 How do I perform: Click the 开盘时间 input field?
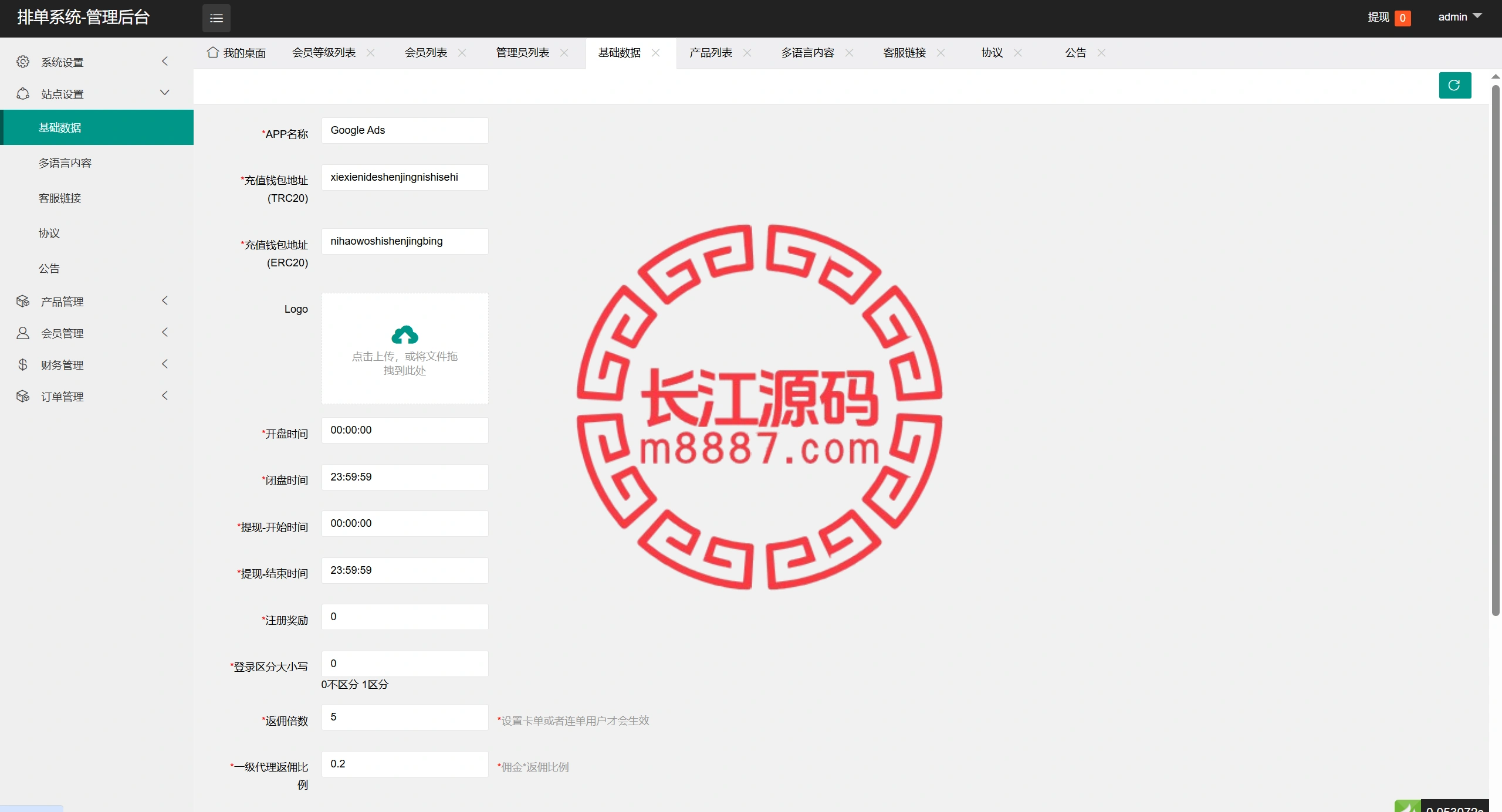[x=405, y=430]
